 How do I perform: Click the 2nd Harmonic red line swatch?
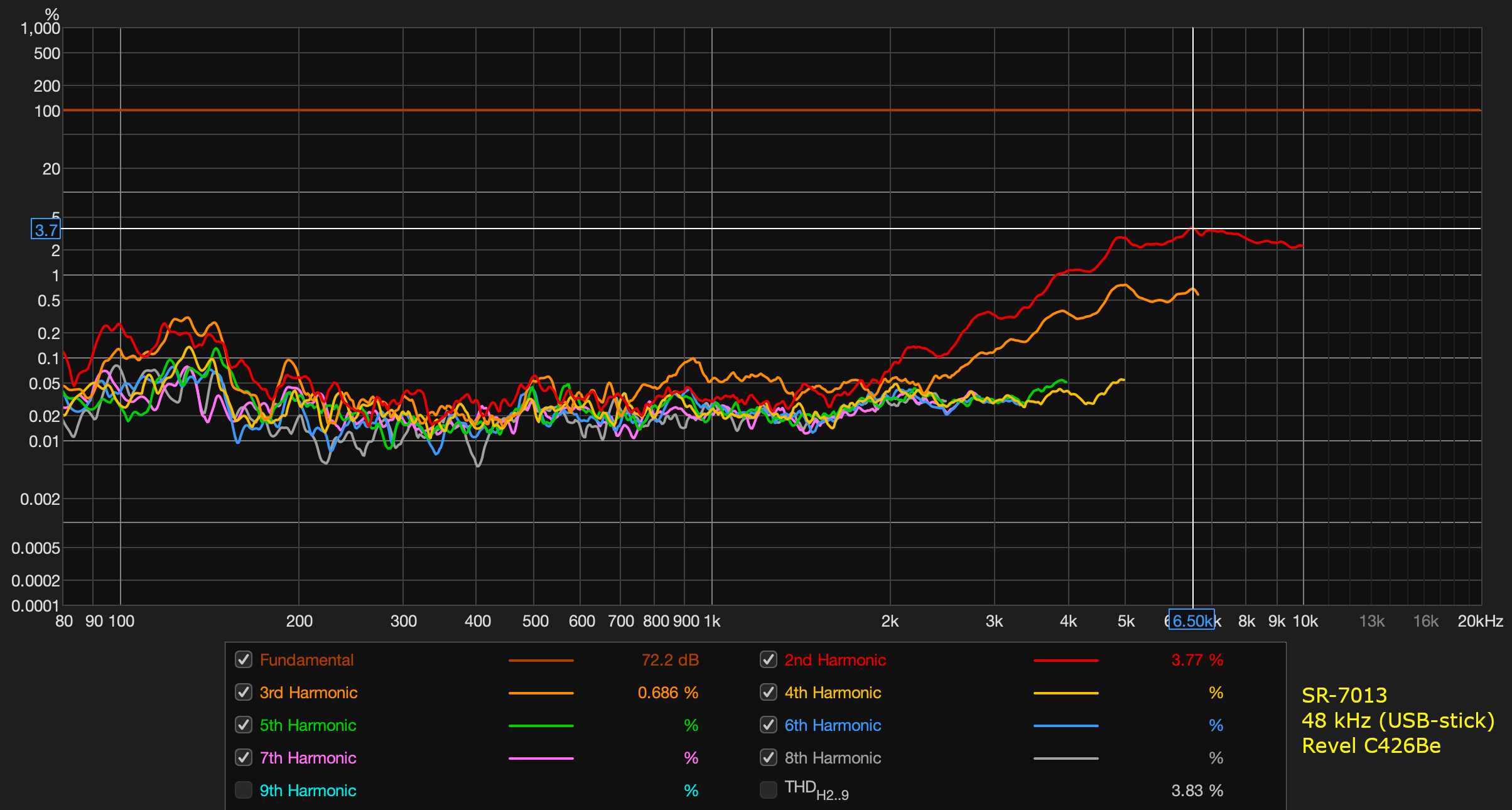1066,661
